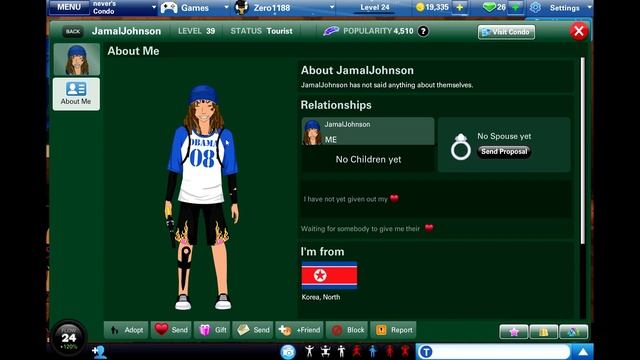Close the profile with red X
The width and height of the screenshot is (640, 360).
click(578, 31)
